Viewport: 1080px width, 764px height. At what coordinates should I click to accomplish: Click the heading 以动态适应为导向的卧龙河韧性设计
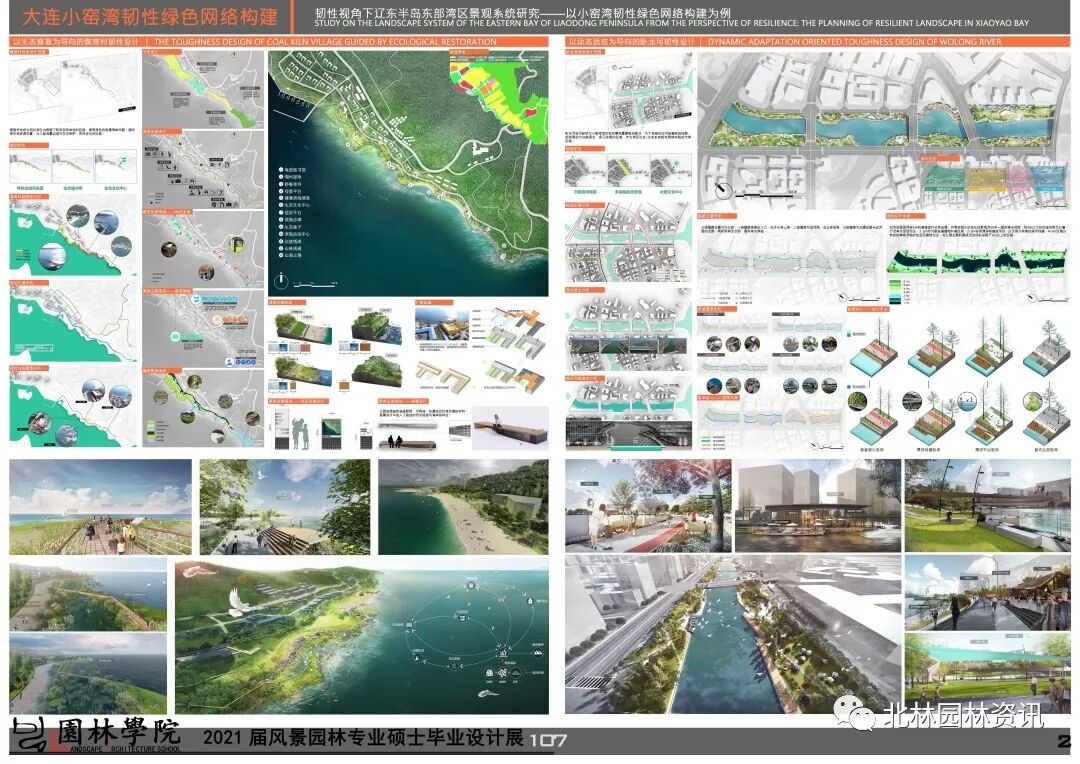(632, 42)
